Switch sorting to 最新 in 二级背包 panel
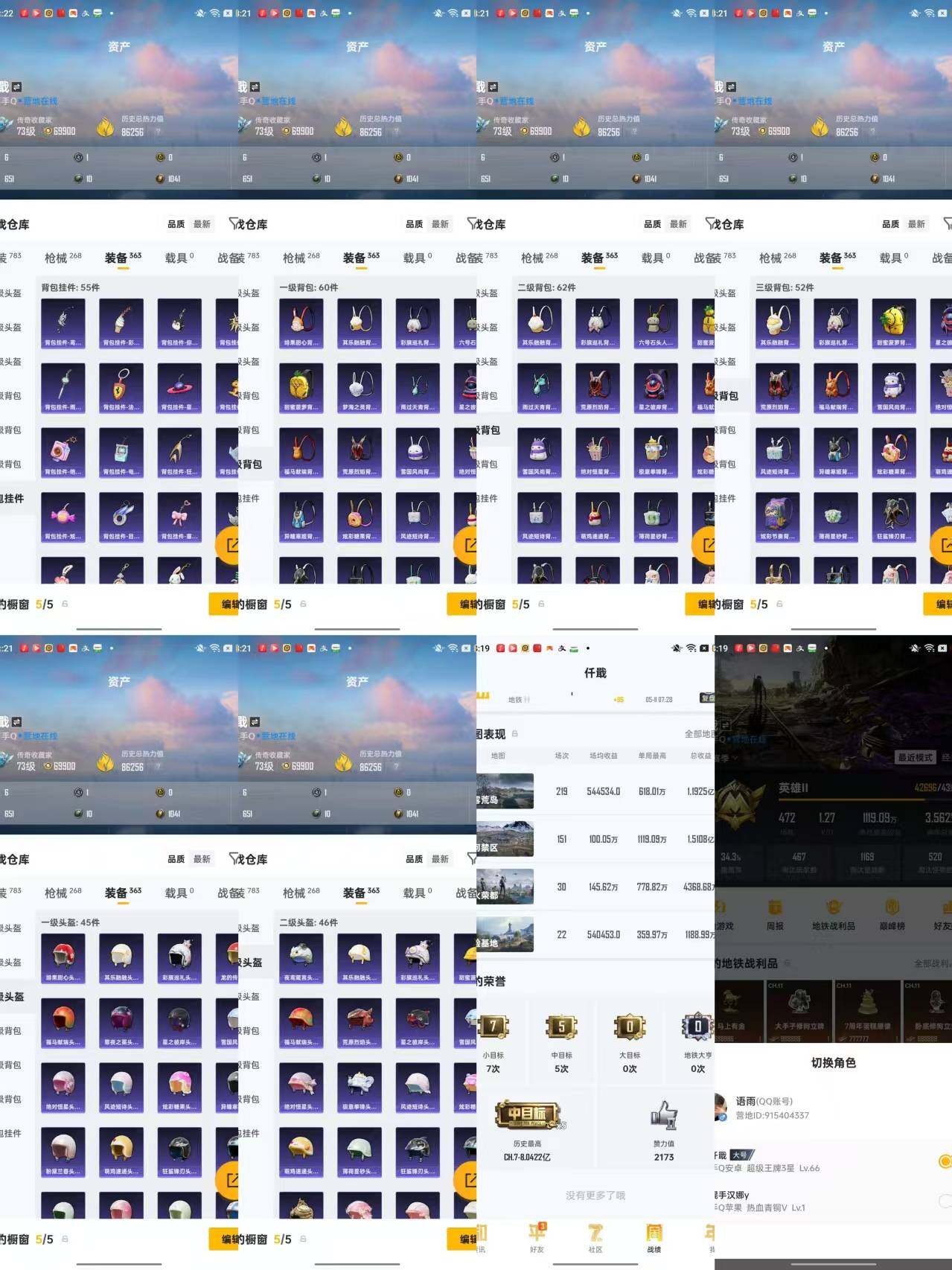 (x=678, y=224)
